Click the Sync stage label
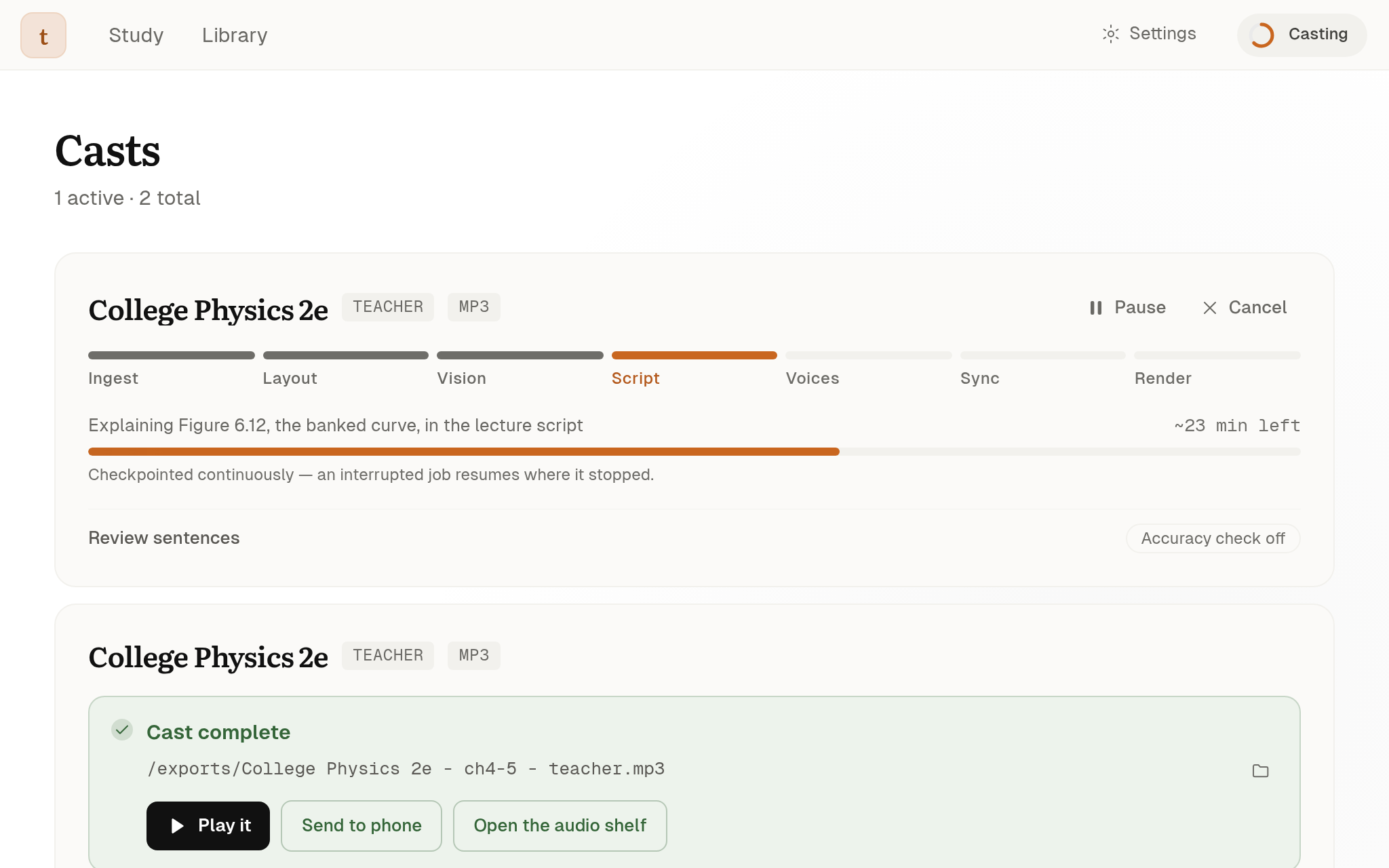This screenshot has width=1389, height=868. [980, 378]
